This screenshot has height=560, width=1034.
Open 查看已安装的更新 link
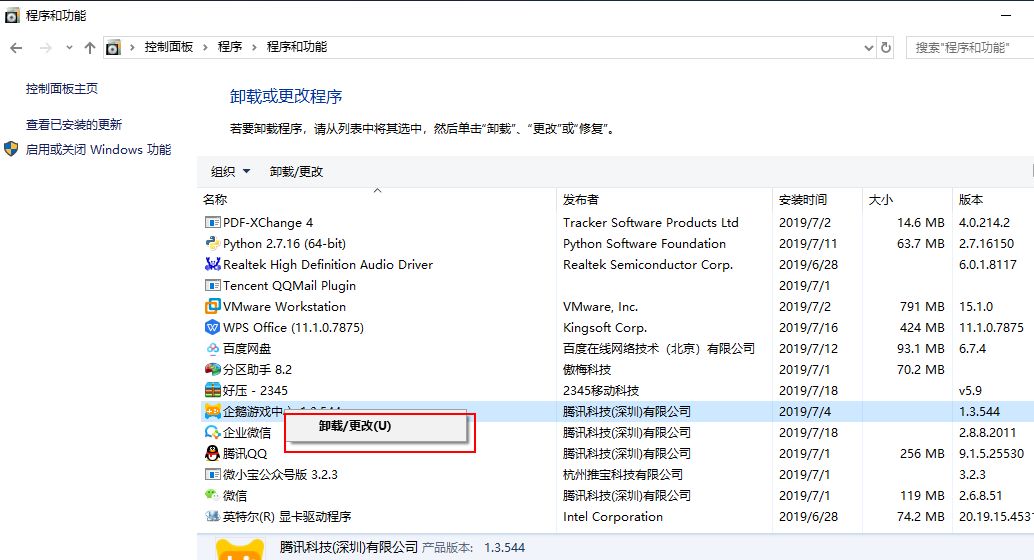(x=74, y=125)
